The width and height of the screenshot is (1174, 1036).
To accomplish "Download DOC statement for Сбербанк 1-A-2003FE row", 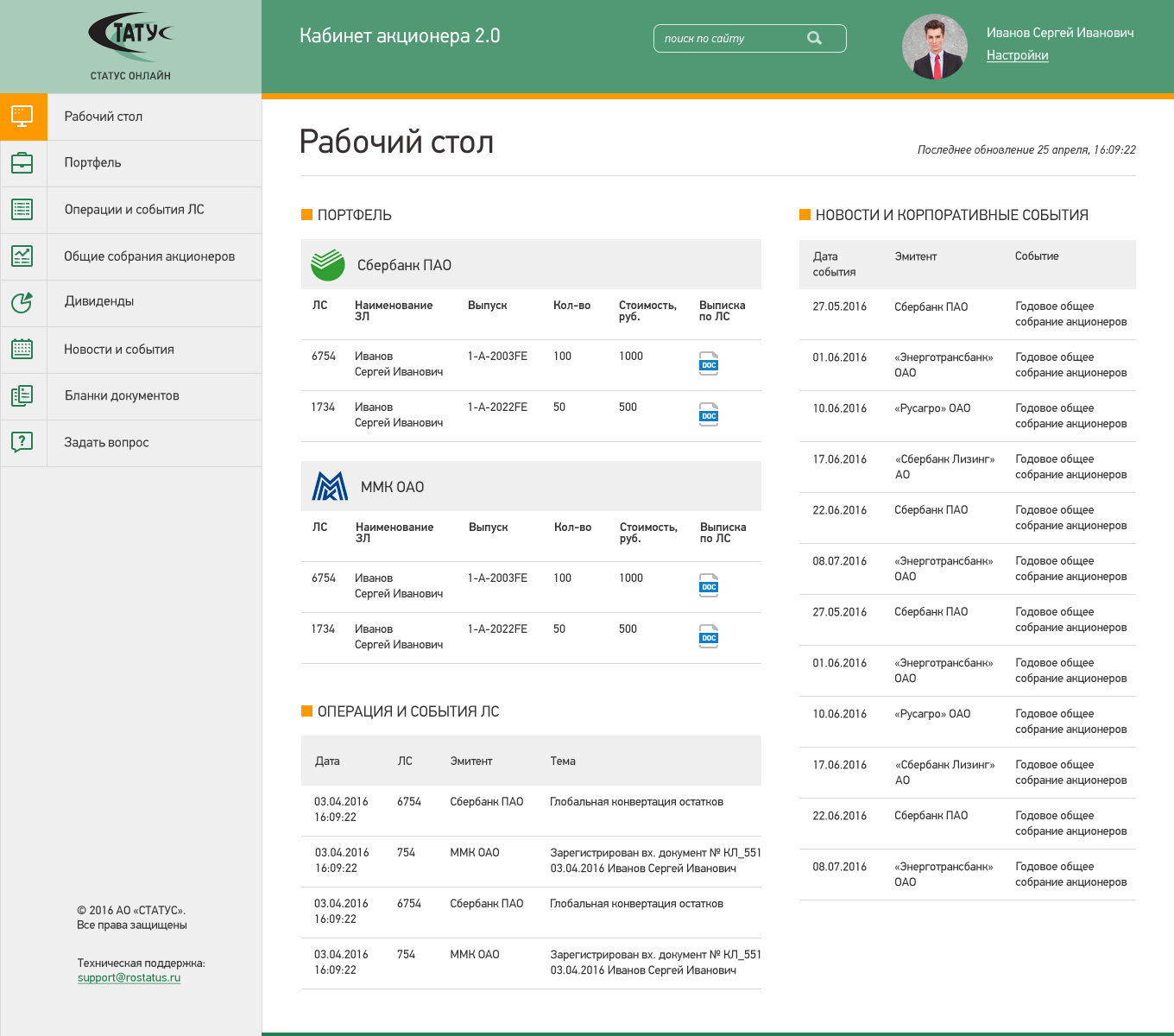I will (x=709, y=363).
